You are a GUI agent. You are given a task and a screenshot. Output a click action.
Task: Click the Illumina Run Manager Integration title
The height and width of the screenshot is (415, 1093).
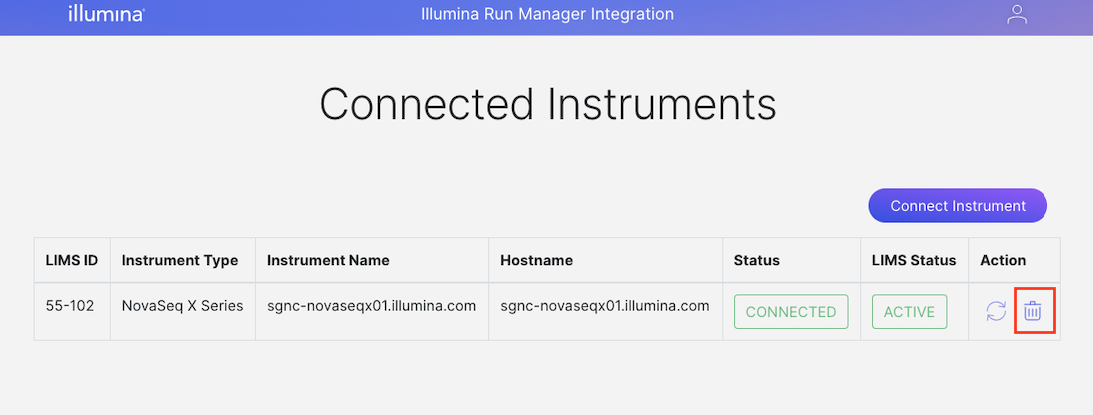click(546, 15)
